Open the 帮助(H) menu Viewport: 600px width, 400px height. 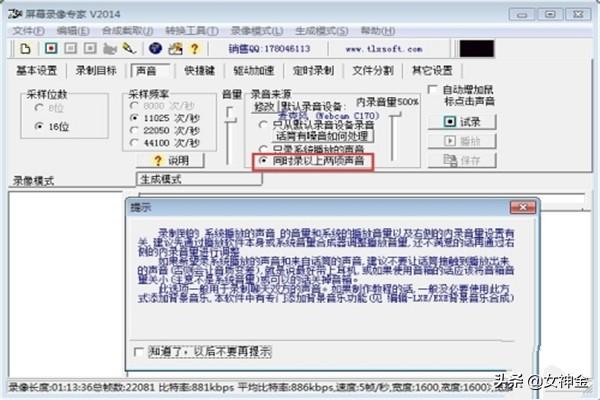378,31
